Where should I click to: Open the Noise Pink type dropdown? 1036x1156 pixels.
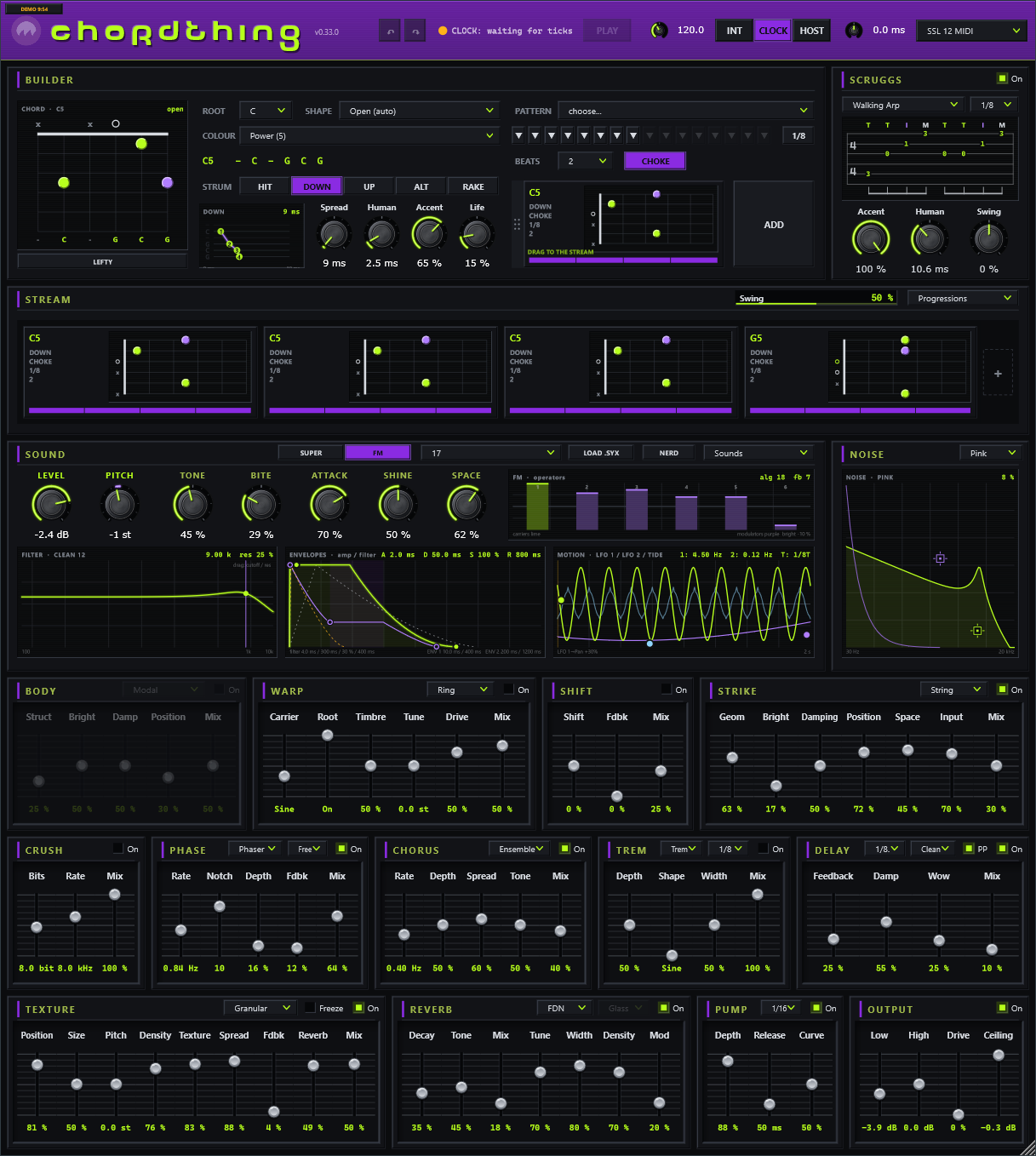point(989,453)
